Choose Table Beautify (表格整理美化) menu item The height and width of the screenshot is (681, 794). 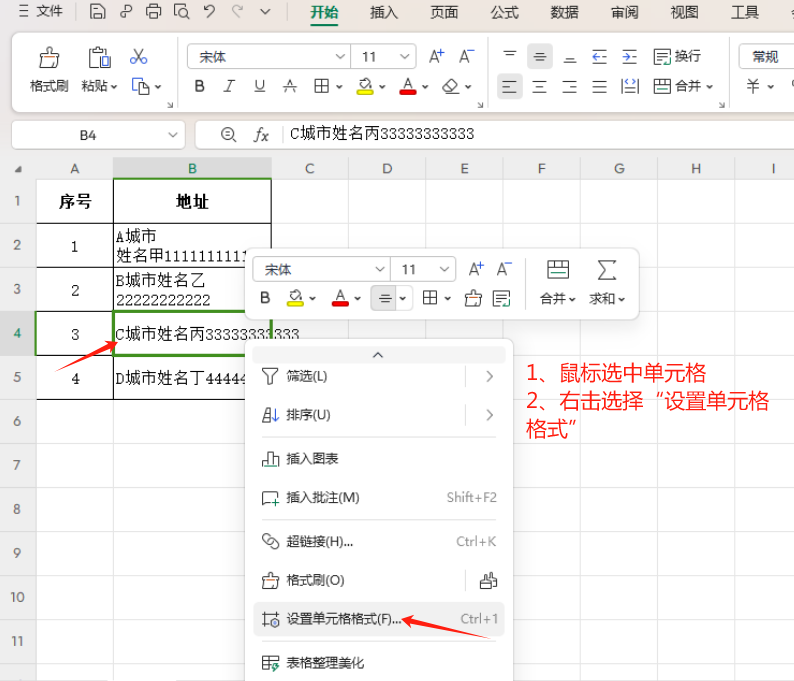pos(379,663)
